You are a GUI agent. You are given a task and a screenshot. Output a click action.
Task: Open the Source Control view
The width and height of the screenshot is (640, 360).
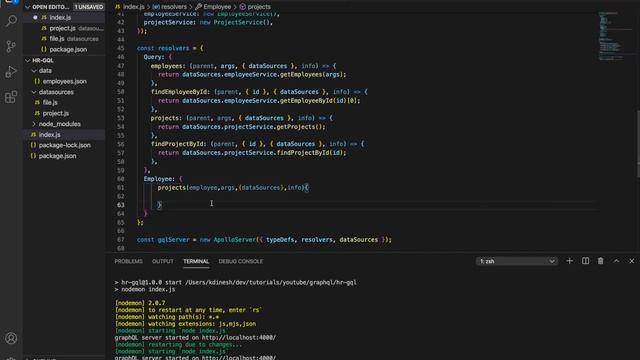pos(11,46)
